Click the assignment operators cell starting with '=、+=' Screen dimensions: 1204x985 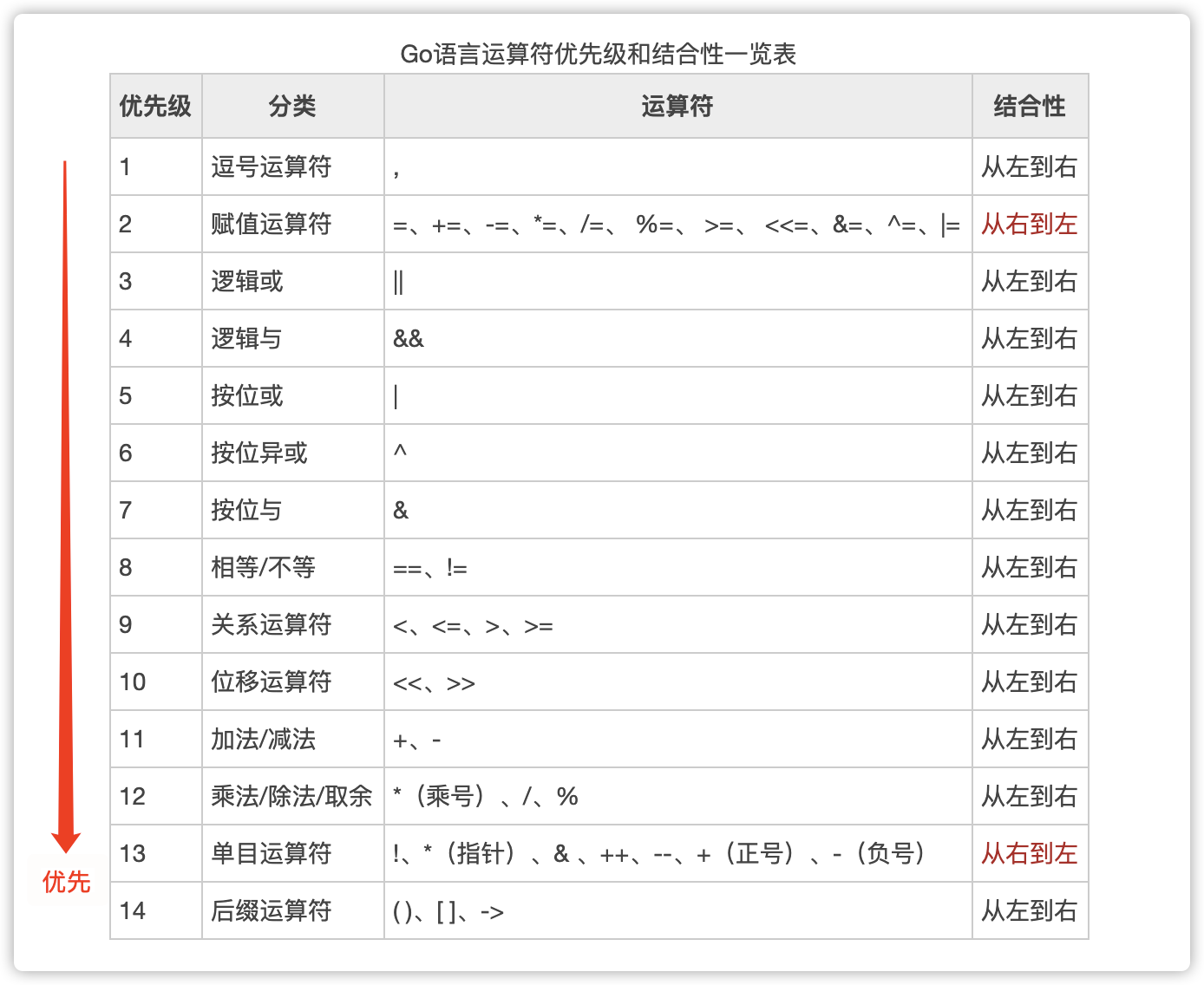coord(677,224)
